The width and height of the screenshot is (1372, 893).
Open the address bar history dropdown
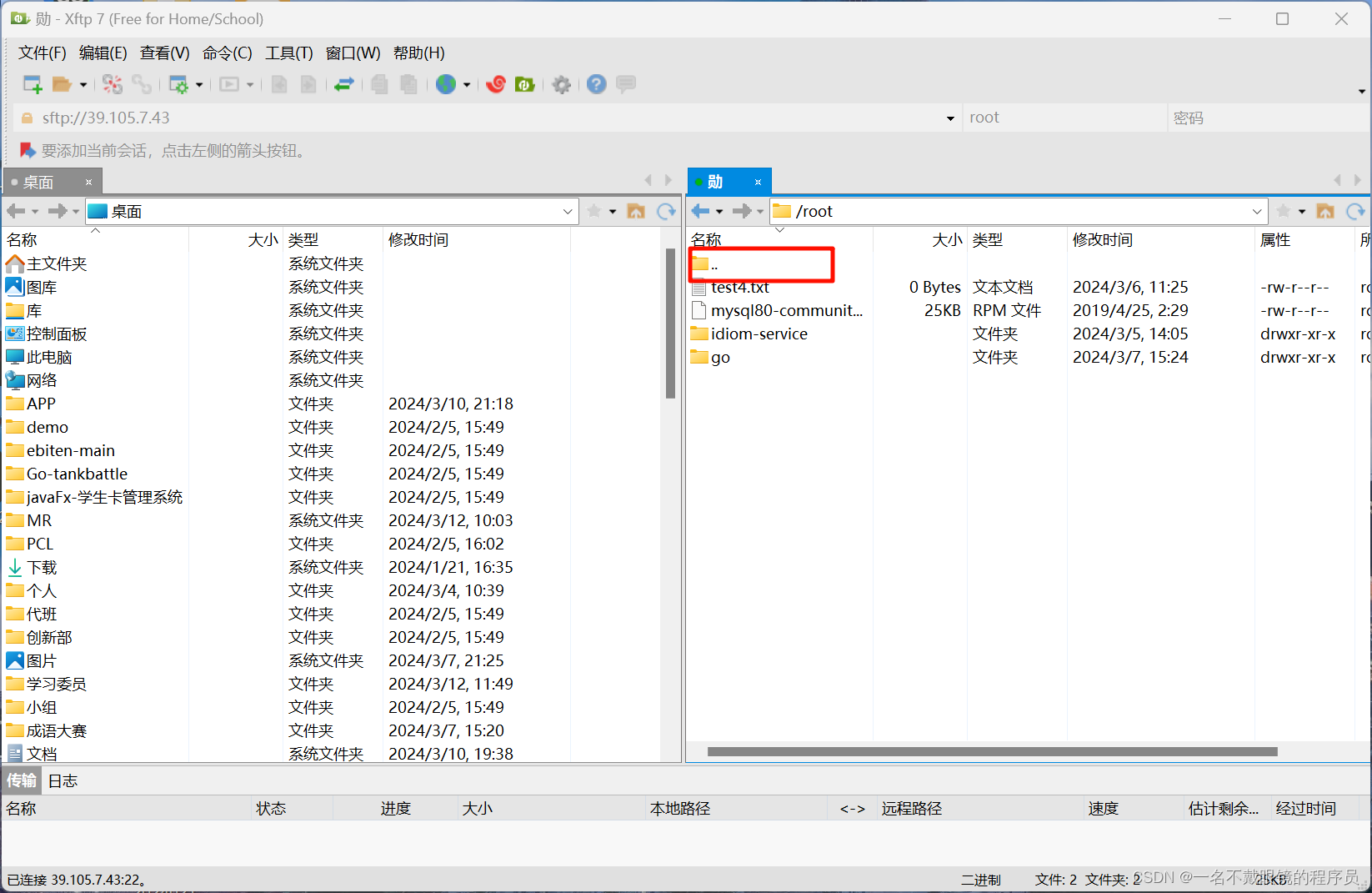(950, 118)
